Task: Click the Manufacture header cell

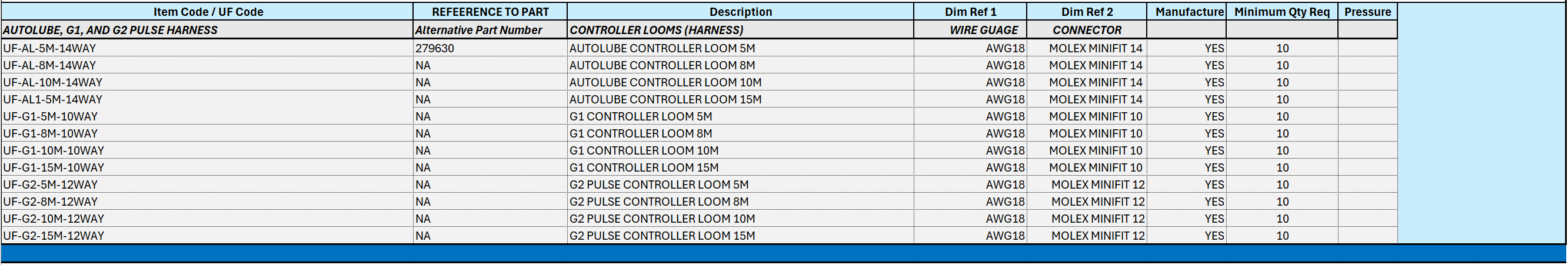Action: 1189,12
